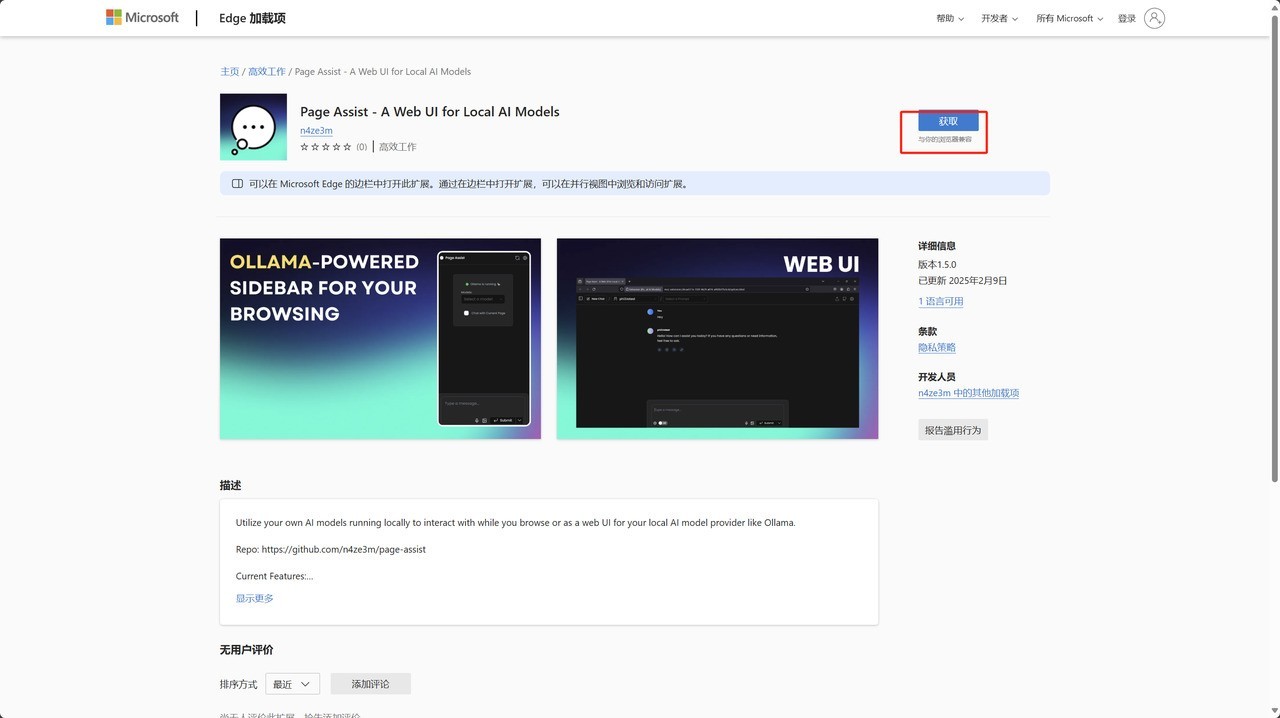1280x718 pixels.
Task: Click the 获取 button
Action: [x=948, y=121]
